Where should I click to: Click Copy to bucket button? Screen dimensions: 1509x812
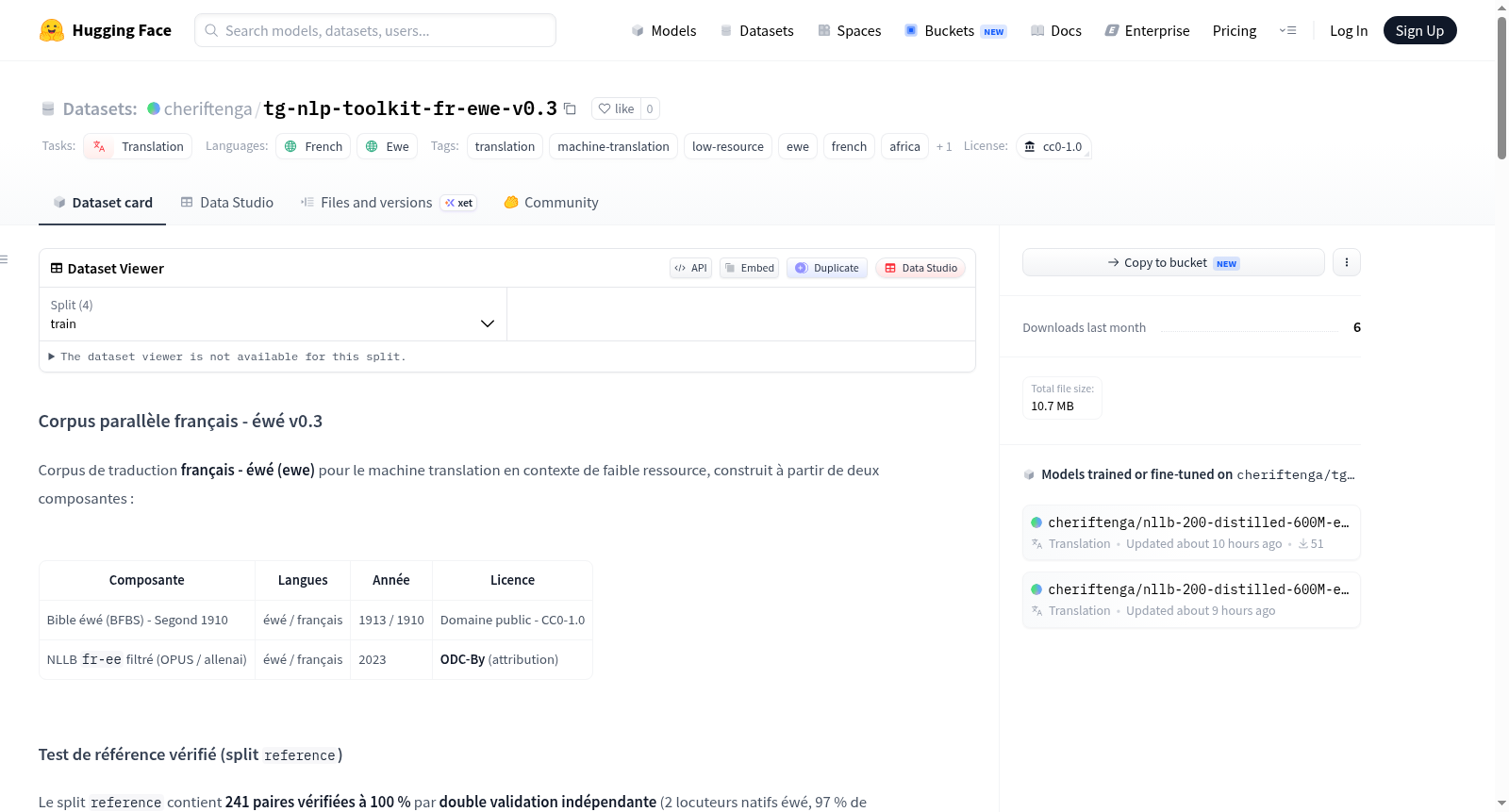point(1173,262)
